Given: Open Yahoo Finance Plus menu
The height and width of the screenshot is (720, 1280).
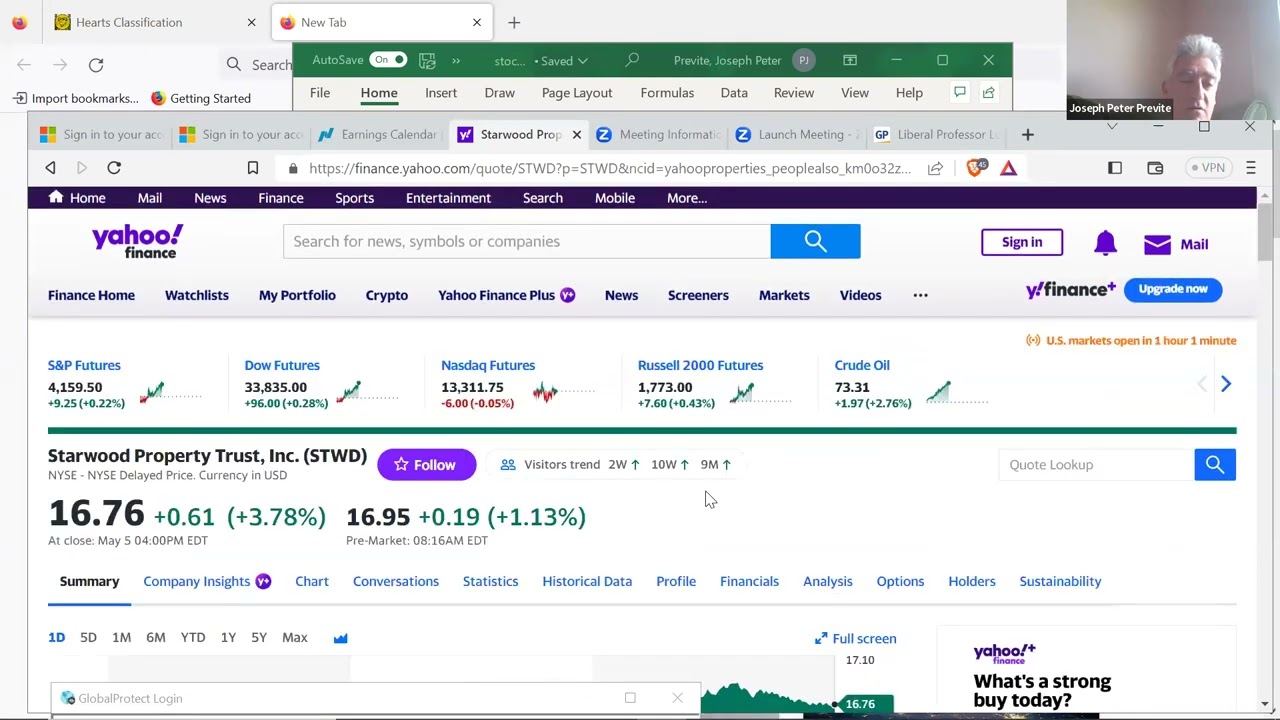Looking at the screenshot, I should 506,295.
